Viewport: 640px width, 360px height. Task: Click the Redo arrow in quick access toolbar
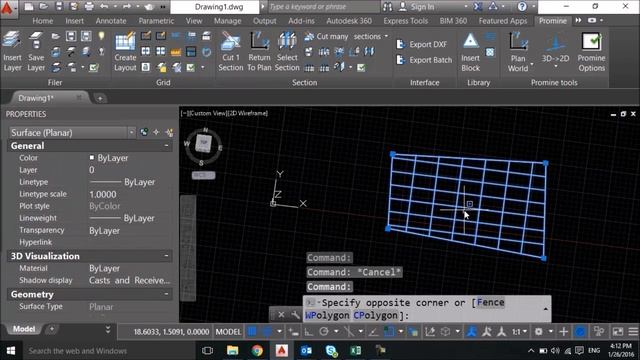point(127,7)
